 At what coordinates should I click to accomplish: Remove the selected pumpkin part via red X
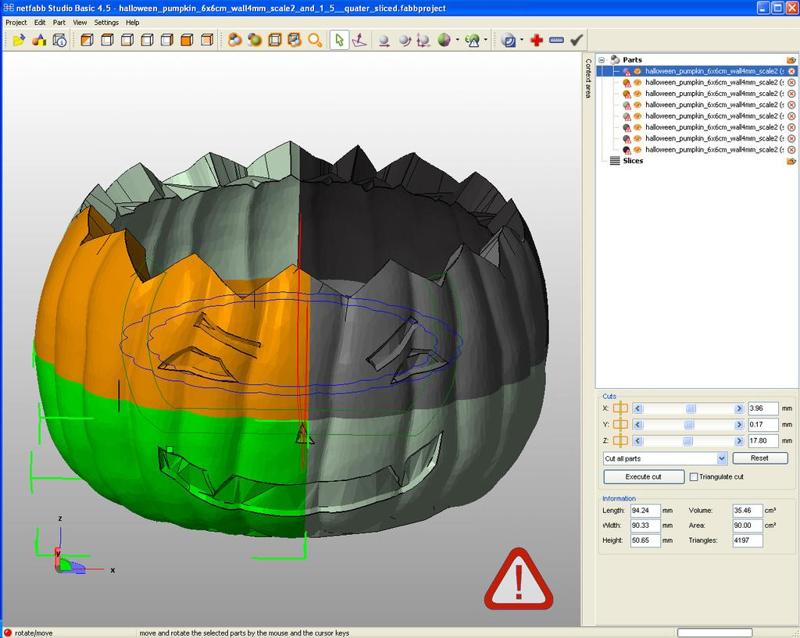point(791,71)
